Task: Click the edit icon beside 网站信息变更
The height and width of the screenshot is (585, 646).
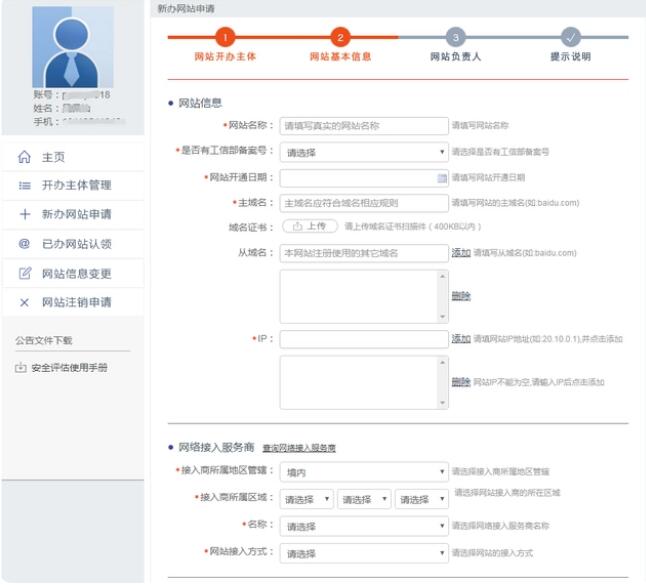Action: pyautogui.click(x=25, y=273)
